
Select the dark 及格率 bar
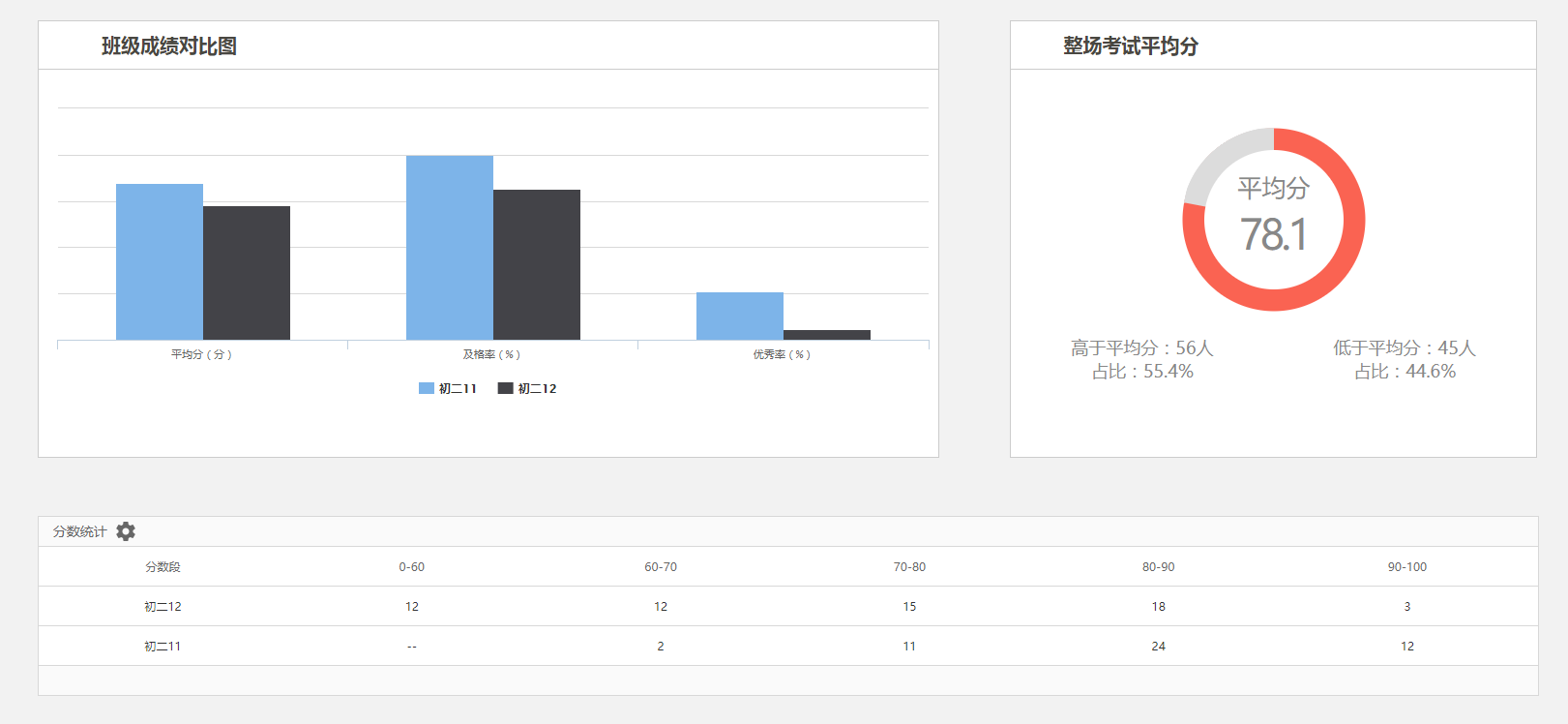537,264
